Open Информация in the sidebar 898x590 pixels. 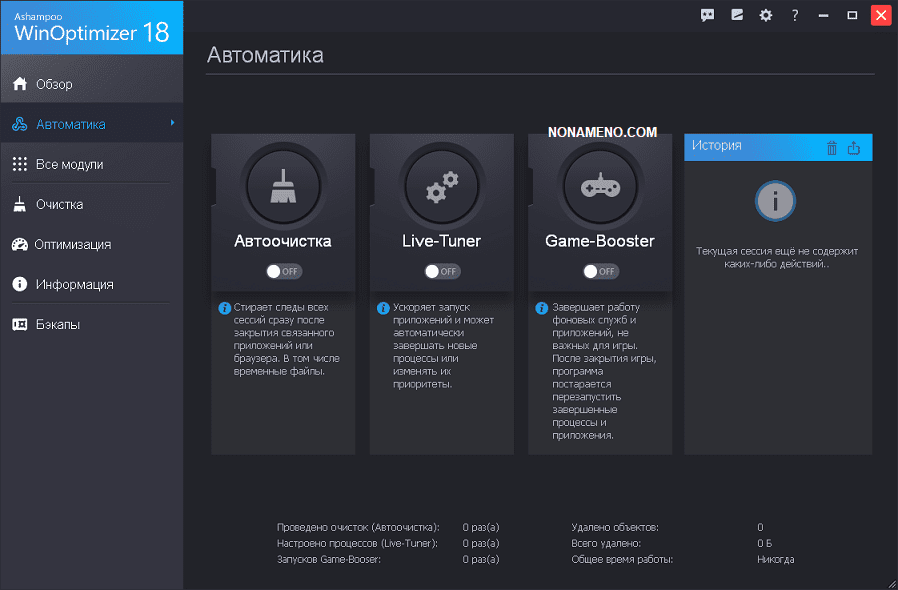pyautogui.click(x=75, y=284)
